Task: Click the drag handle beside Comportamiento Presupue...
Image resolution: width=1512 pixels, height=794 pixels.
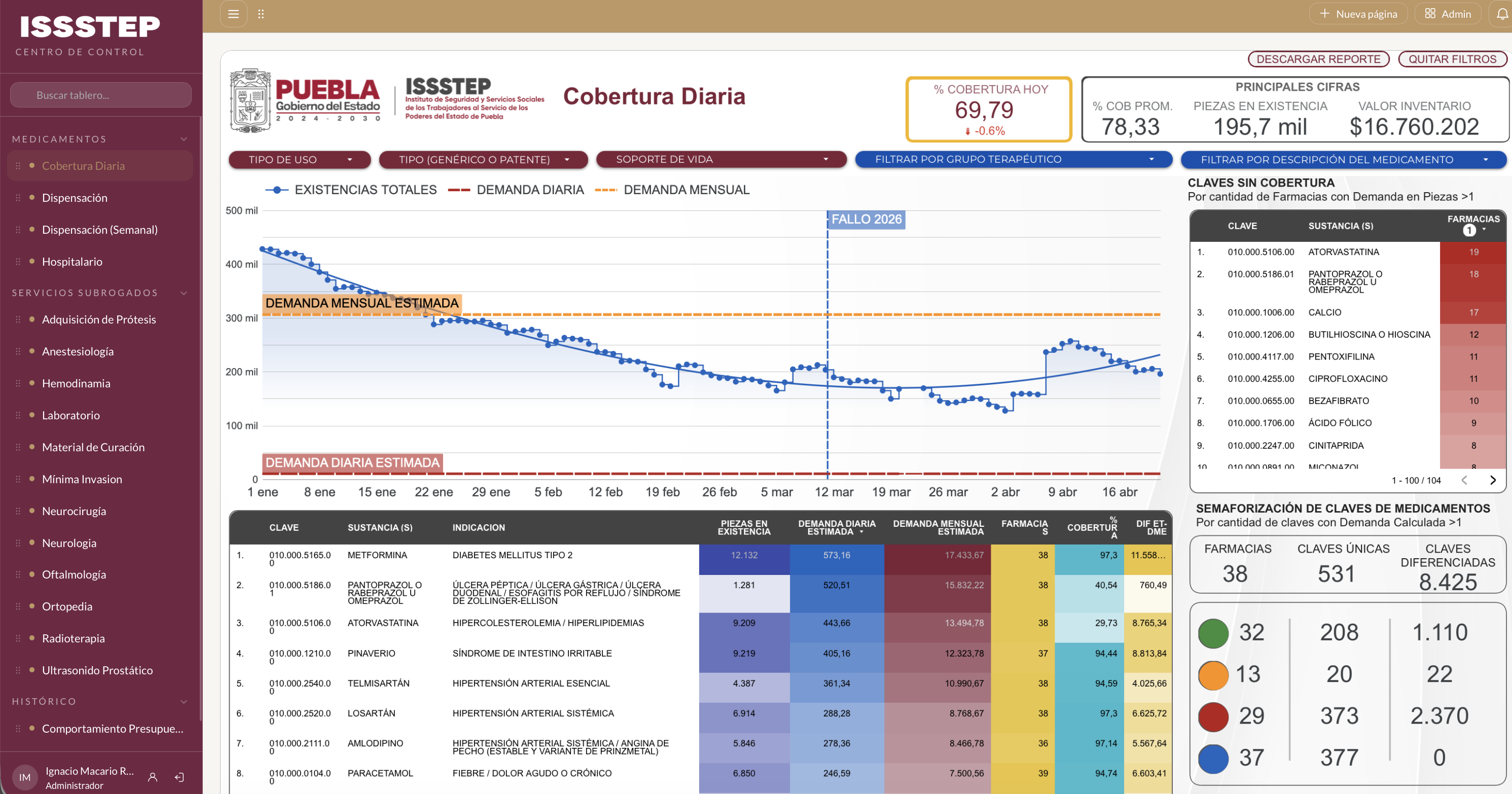Action: click(18, 729)
